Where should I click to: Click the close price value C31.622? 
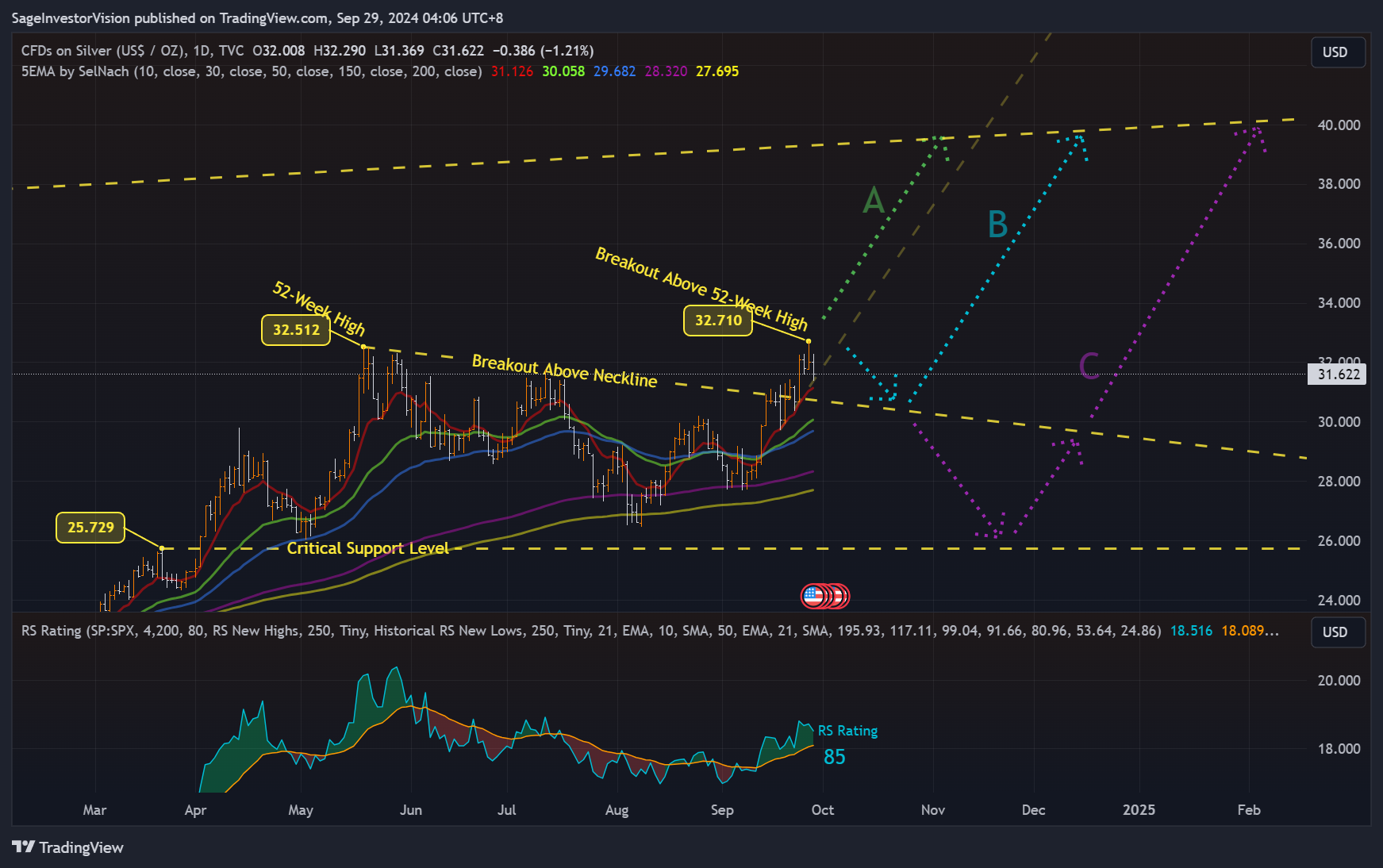458,51
